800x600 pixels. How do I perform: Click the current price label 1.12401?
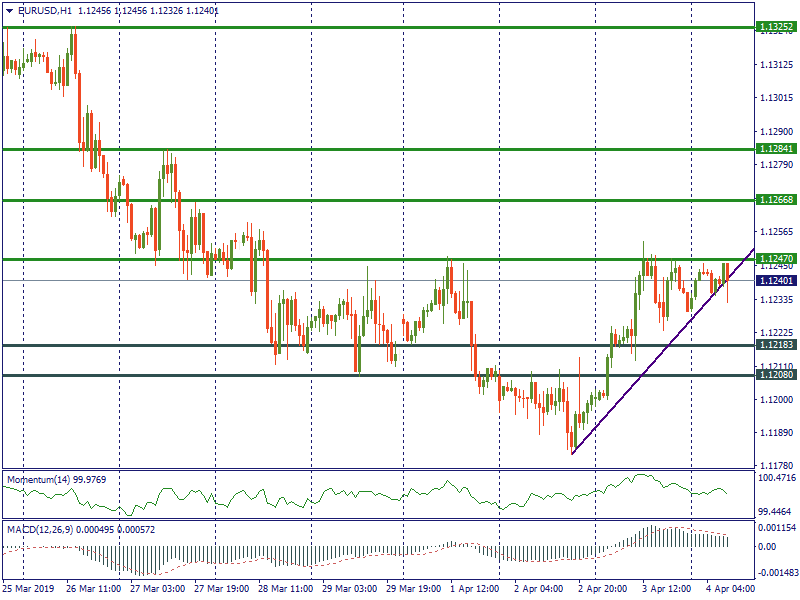776,281
